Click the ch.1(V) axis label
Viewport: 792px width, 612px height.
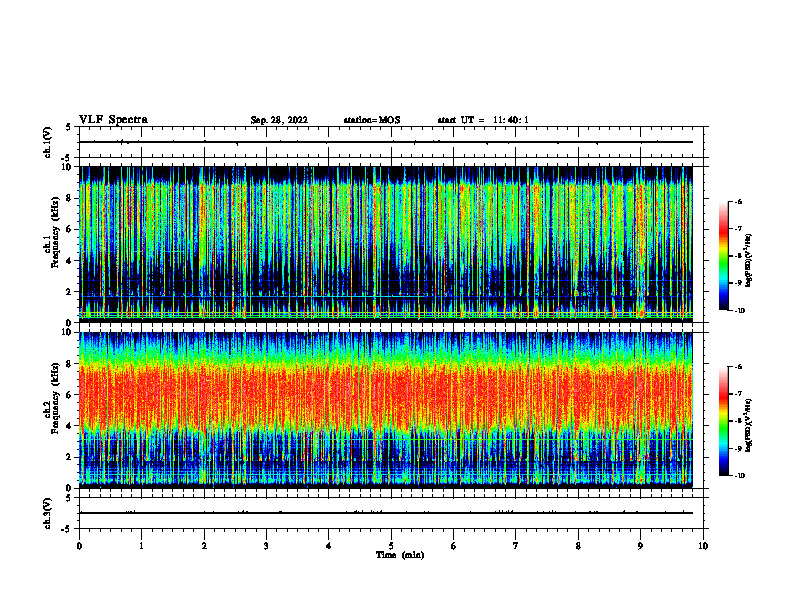click(47, 142)
